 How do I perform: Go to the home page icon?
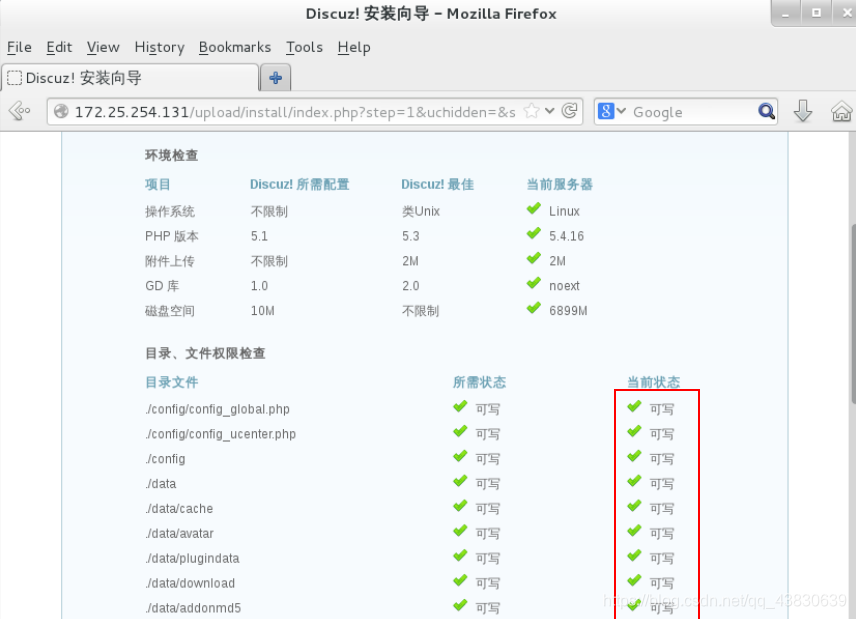[841, 111]
